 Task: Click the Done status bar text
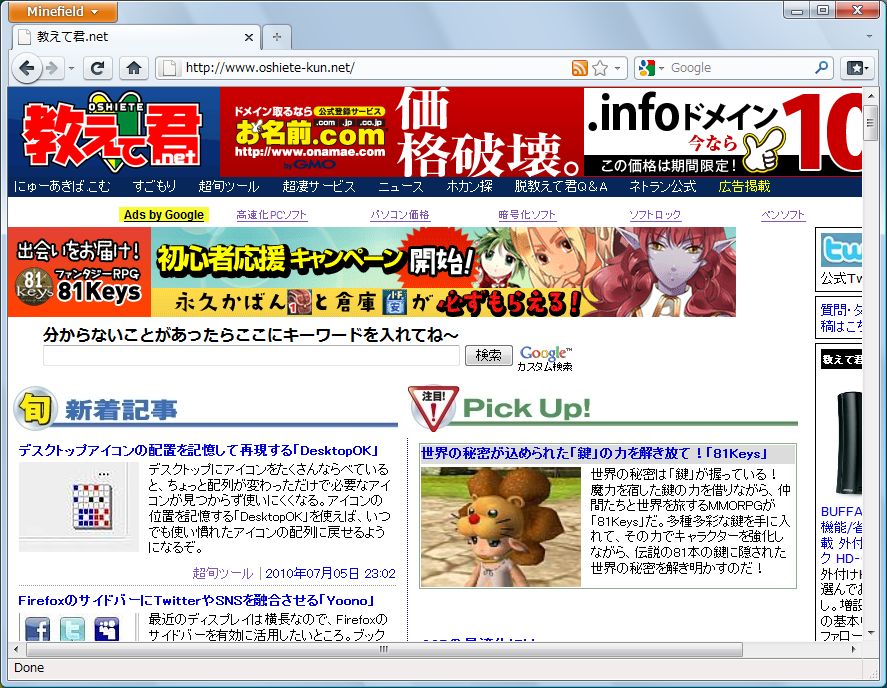[29, 668]
